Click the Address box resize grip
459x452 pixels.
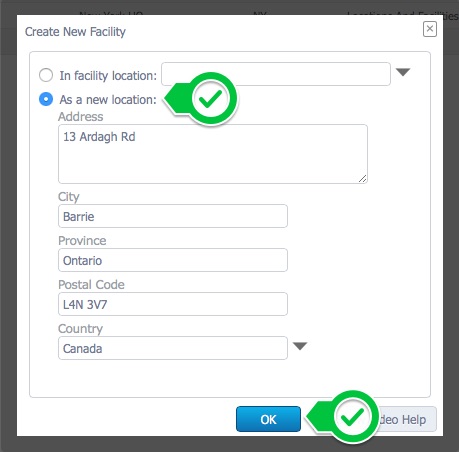tap(363, 179)
